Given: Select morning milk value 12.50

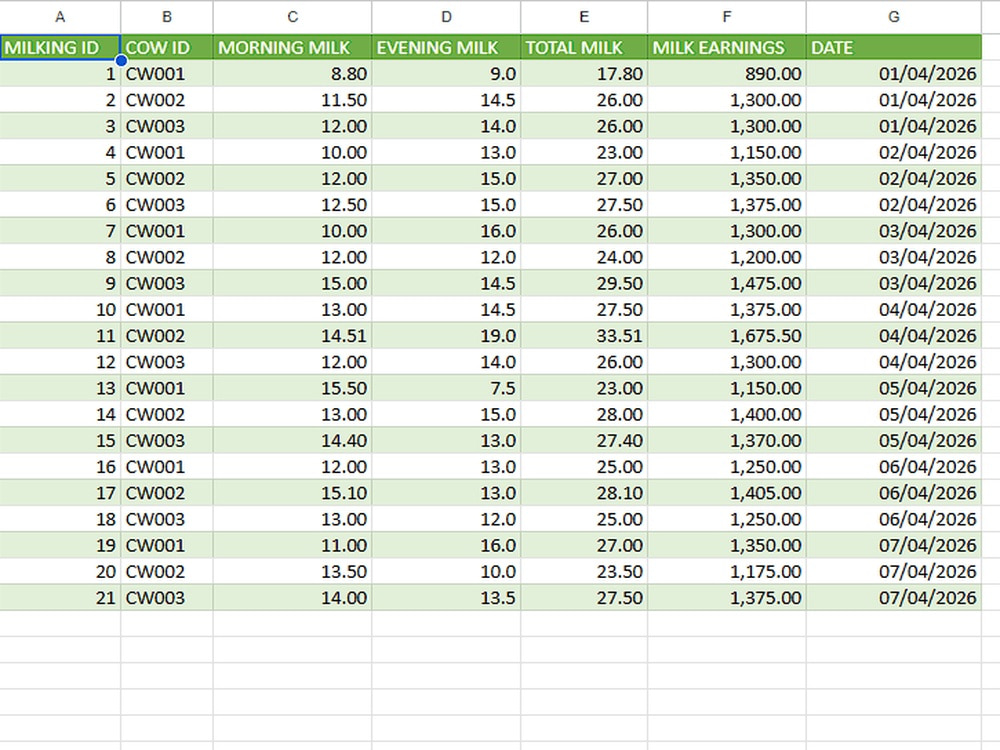Looking at the screenshot, I should click(x=292, y=205).
